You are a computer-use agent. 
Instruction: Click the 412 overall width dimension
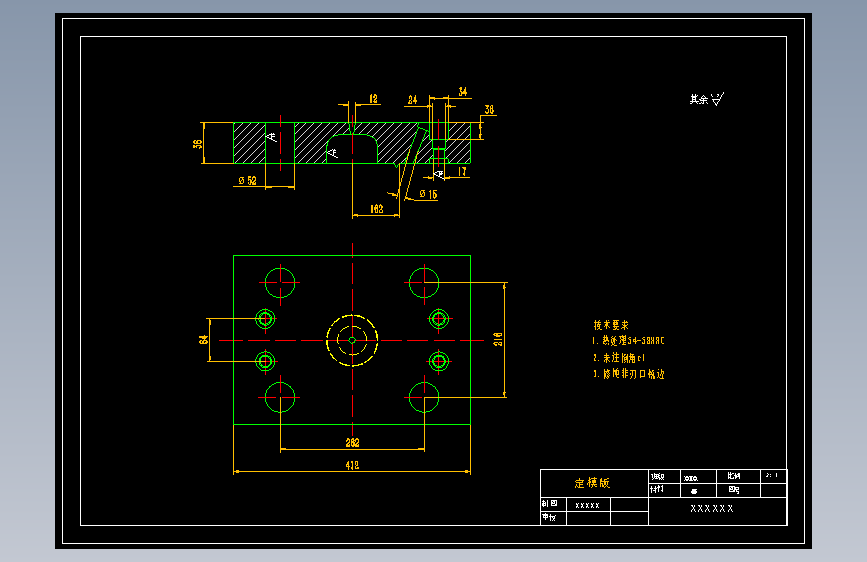(x=352, y=465)
